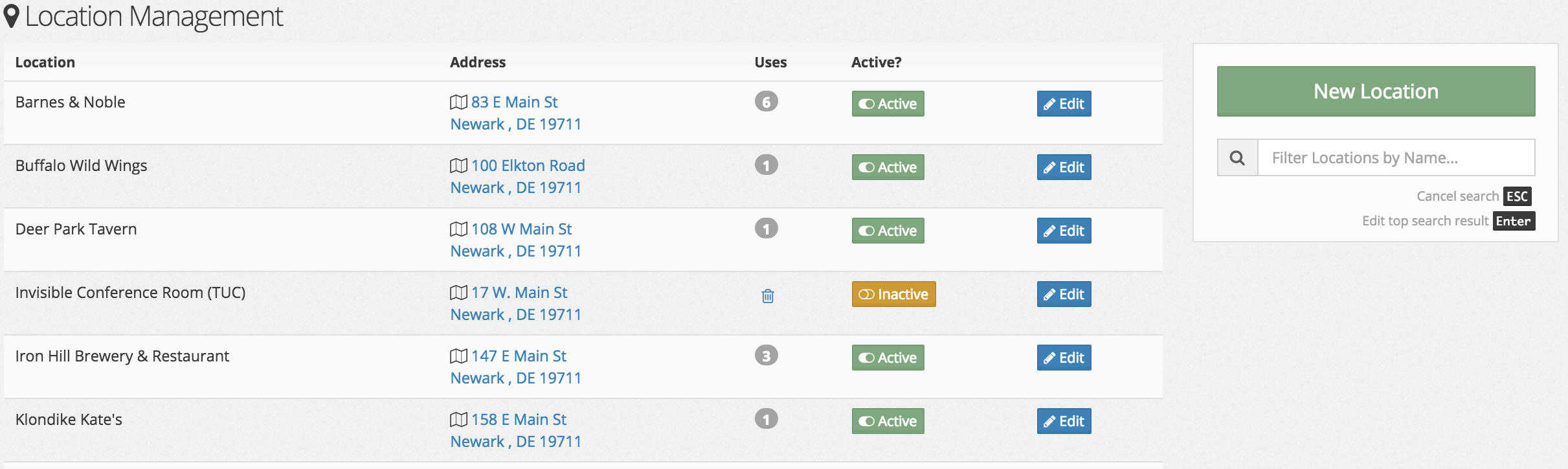The image size is (1568, 469).
Task: Toggle Active status for Klondike Kate's
Action: pyautogui.click(x=888, y=421)
